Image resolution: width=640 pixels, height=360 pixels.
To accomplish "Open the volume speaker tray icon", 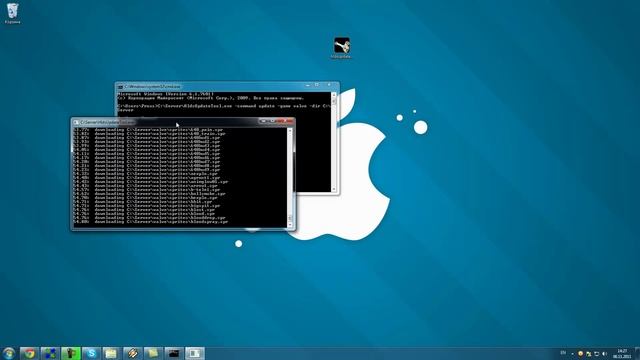I will pos(605,353).
